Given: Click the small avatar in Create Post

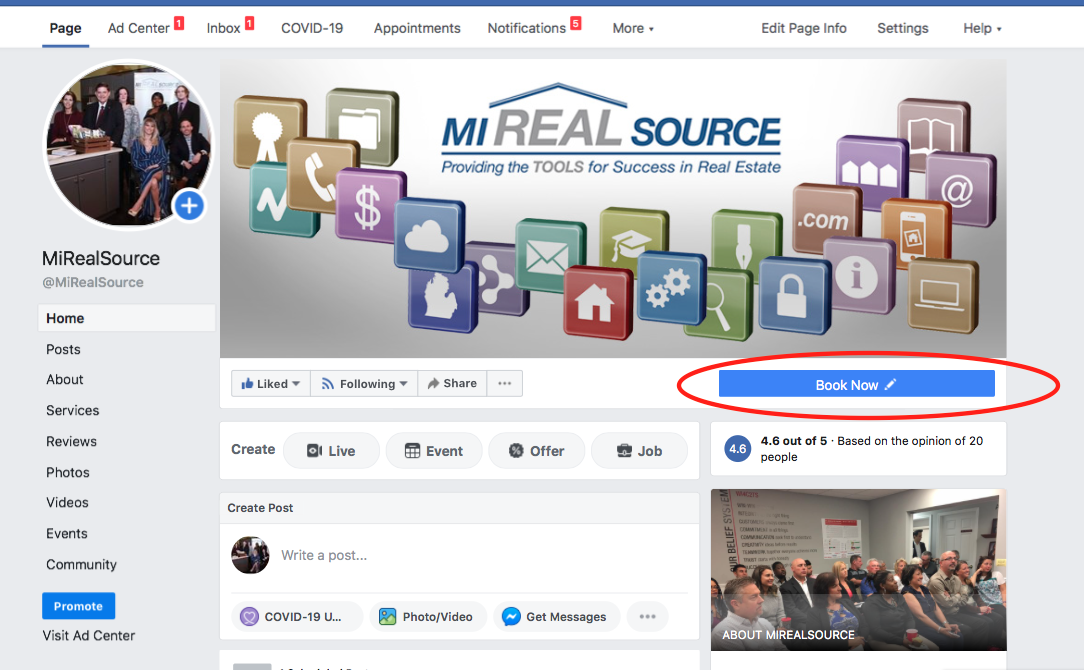Looking at the screenshot, I should pos(250,555).
